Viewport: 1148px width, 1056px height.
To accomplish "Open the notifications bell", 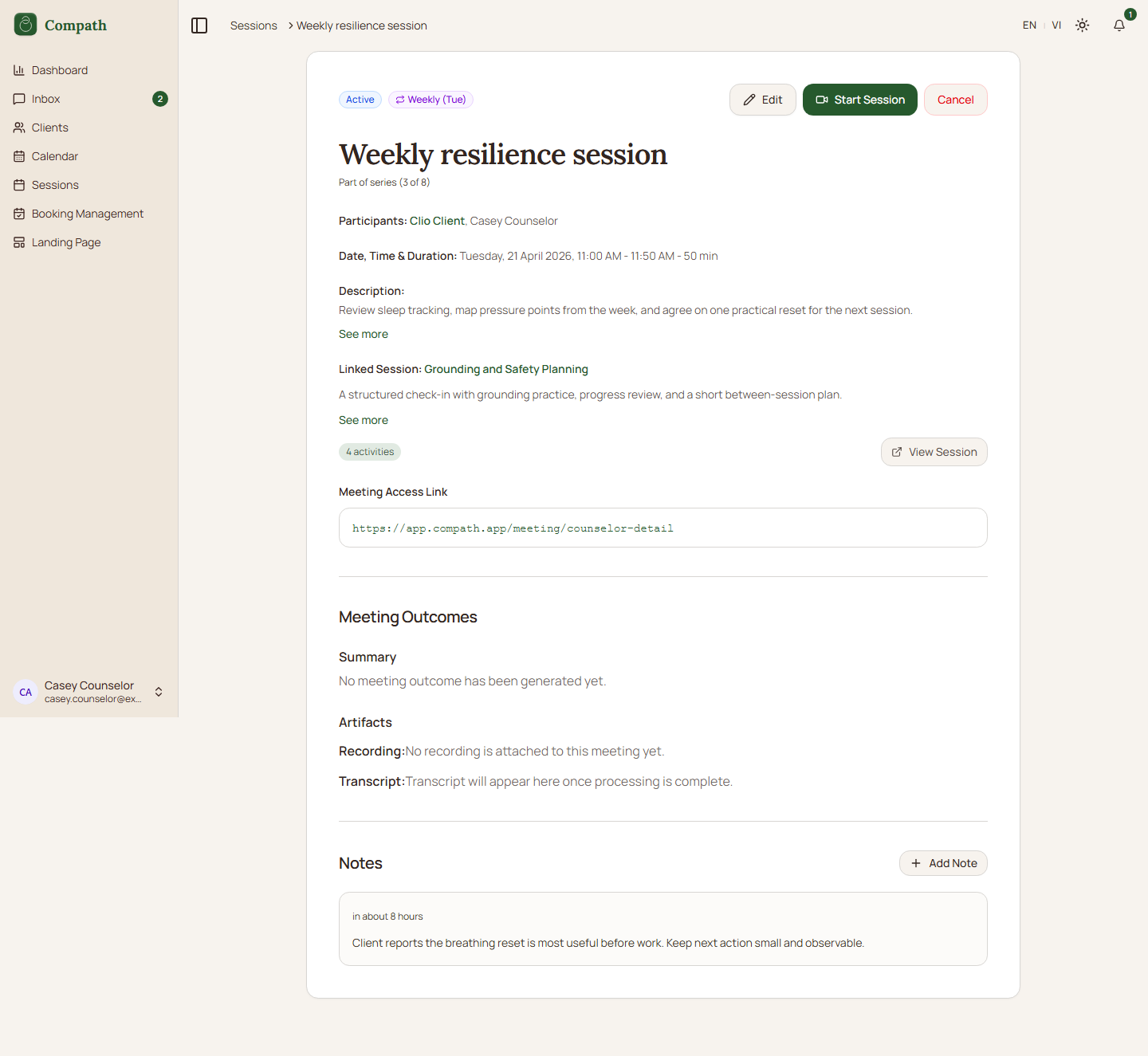I will point(1119,26).
